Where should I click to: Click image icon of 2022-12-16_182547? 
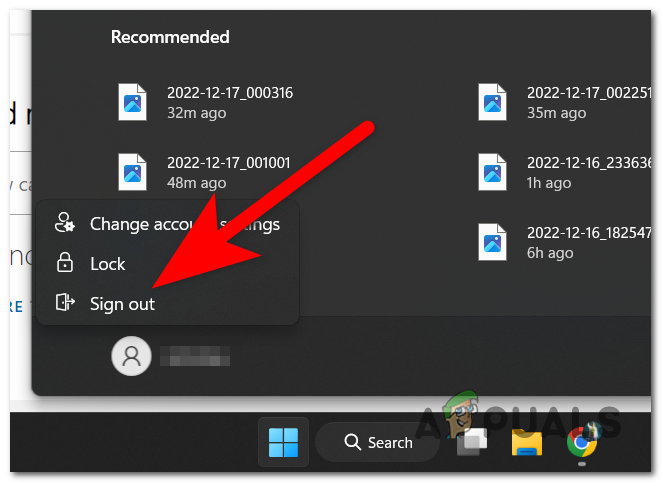492,242
